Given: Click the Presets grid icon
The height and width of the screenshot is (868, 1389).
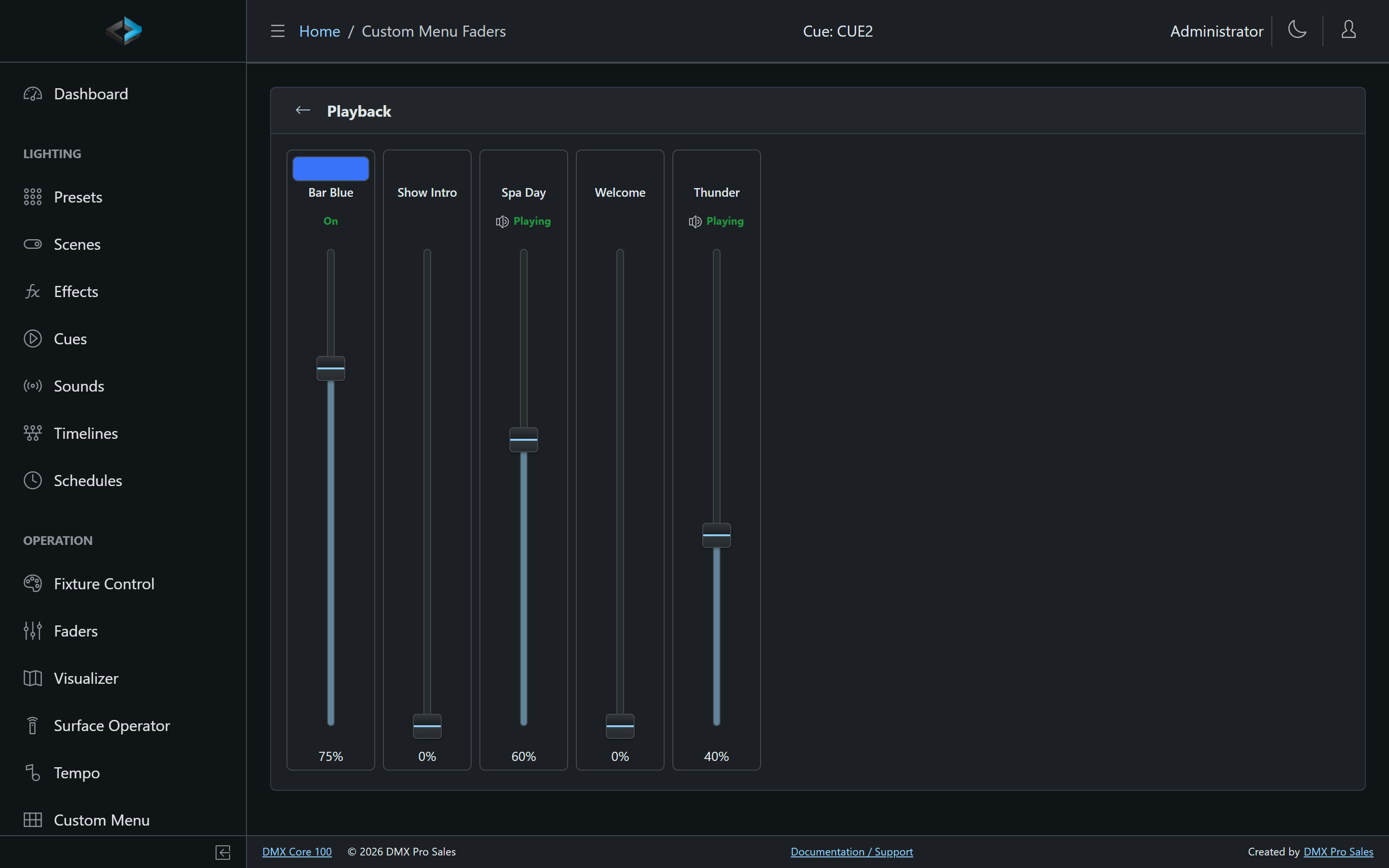Looking at the screenshot, I should 33,197.
